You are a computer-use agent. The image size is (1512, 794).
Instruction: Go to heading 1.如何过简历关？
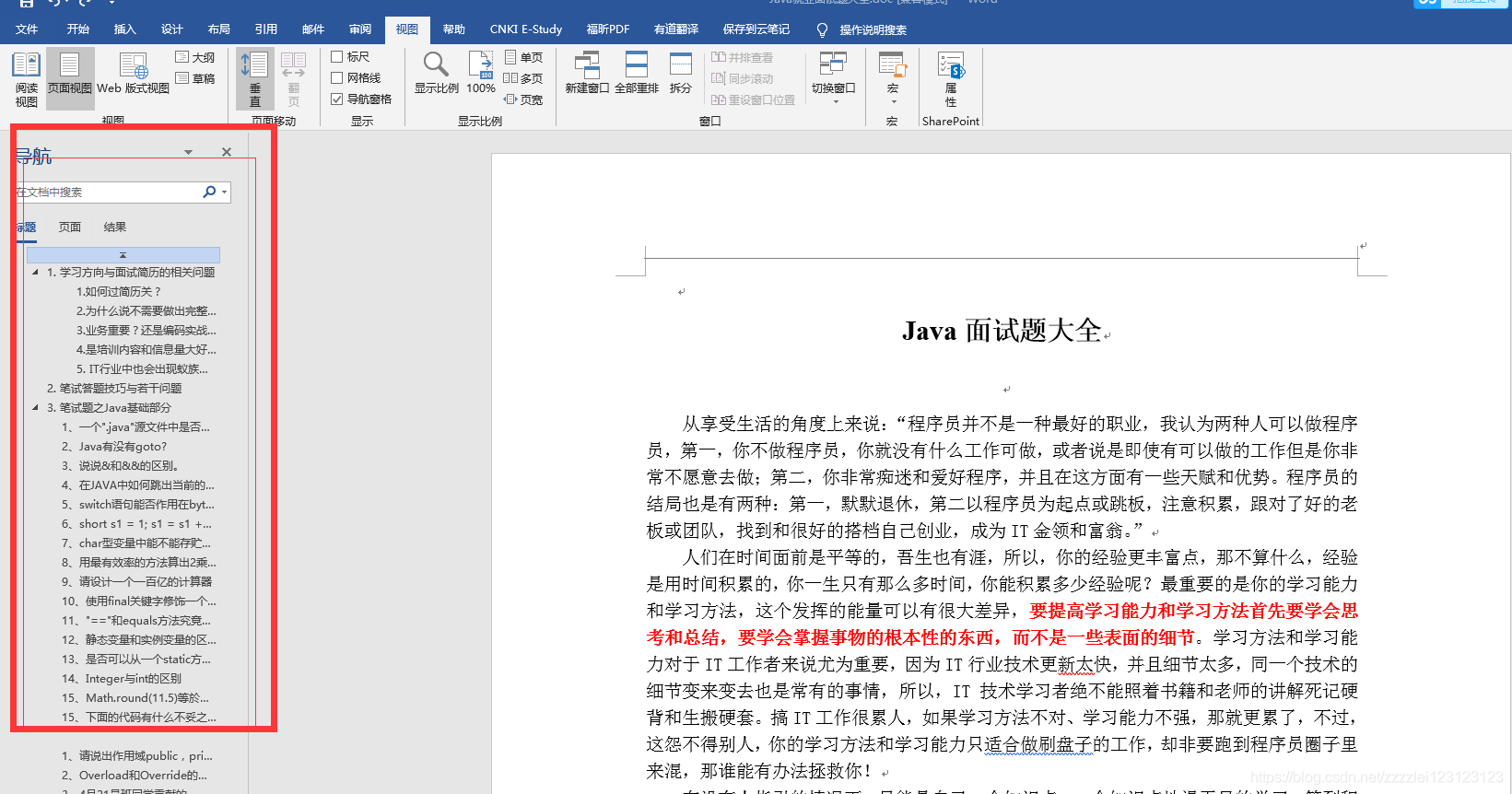[x=119, y=292]
